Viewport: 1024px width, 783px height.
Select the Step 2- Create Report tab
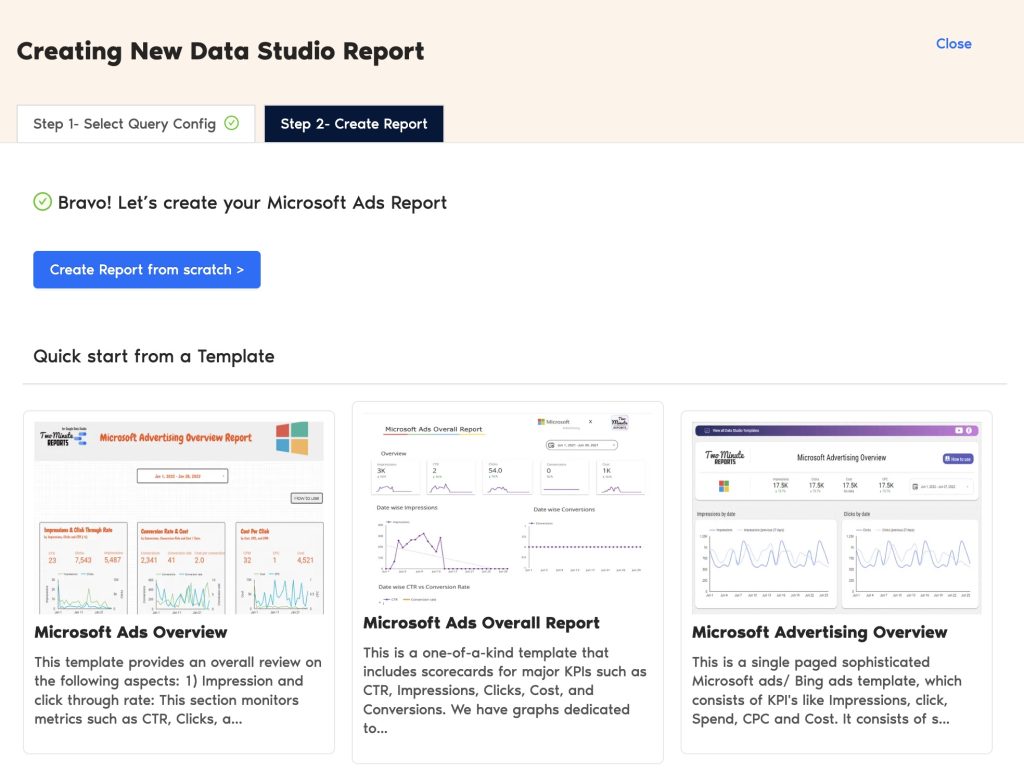[354, 123]
